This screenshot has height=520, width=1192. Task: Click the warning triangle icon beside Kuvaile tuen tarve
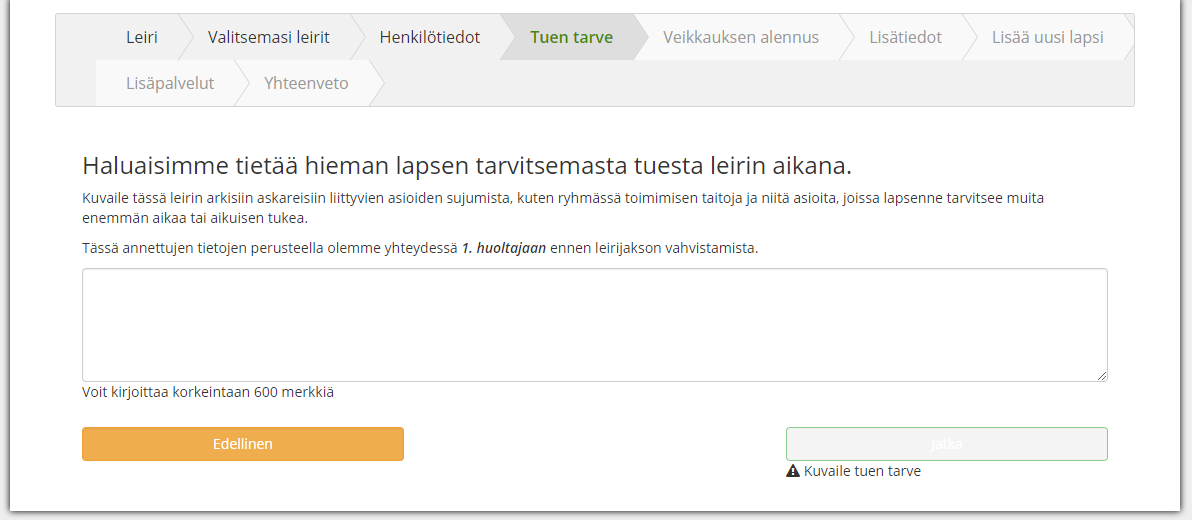coord(793,471)
